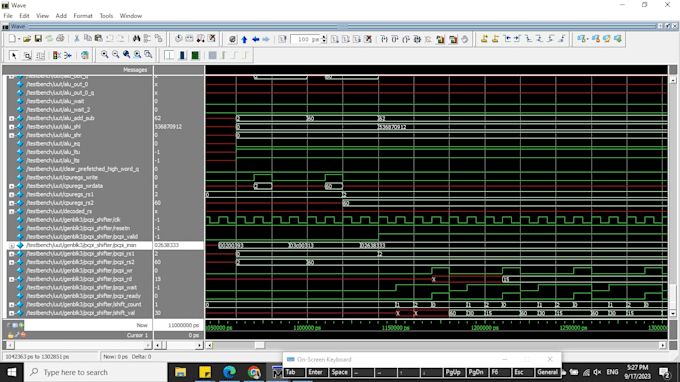This screenshot has width=680, height=382.
Task: Expand the selected pcpi_insn signal
Action: [11, 245]
